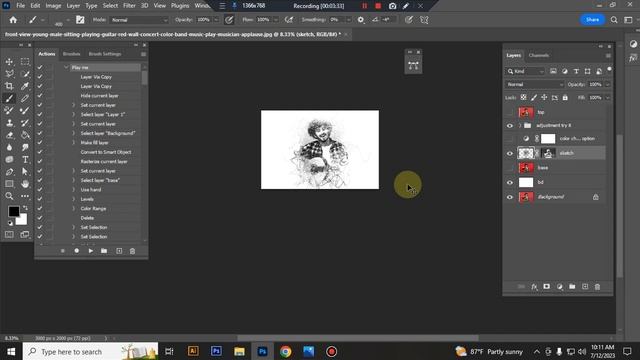Create a new layer
640x360 pixels.
585,287
